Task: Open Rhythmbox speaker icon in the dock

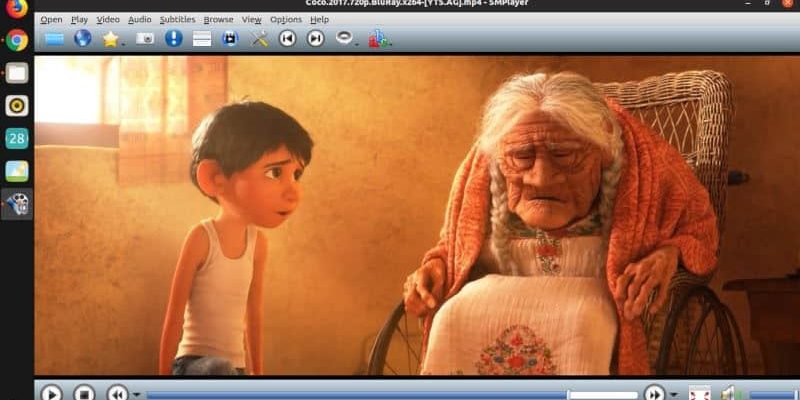Action: [17, 106]
